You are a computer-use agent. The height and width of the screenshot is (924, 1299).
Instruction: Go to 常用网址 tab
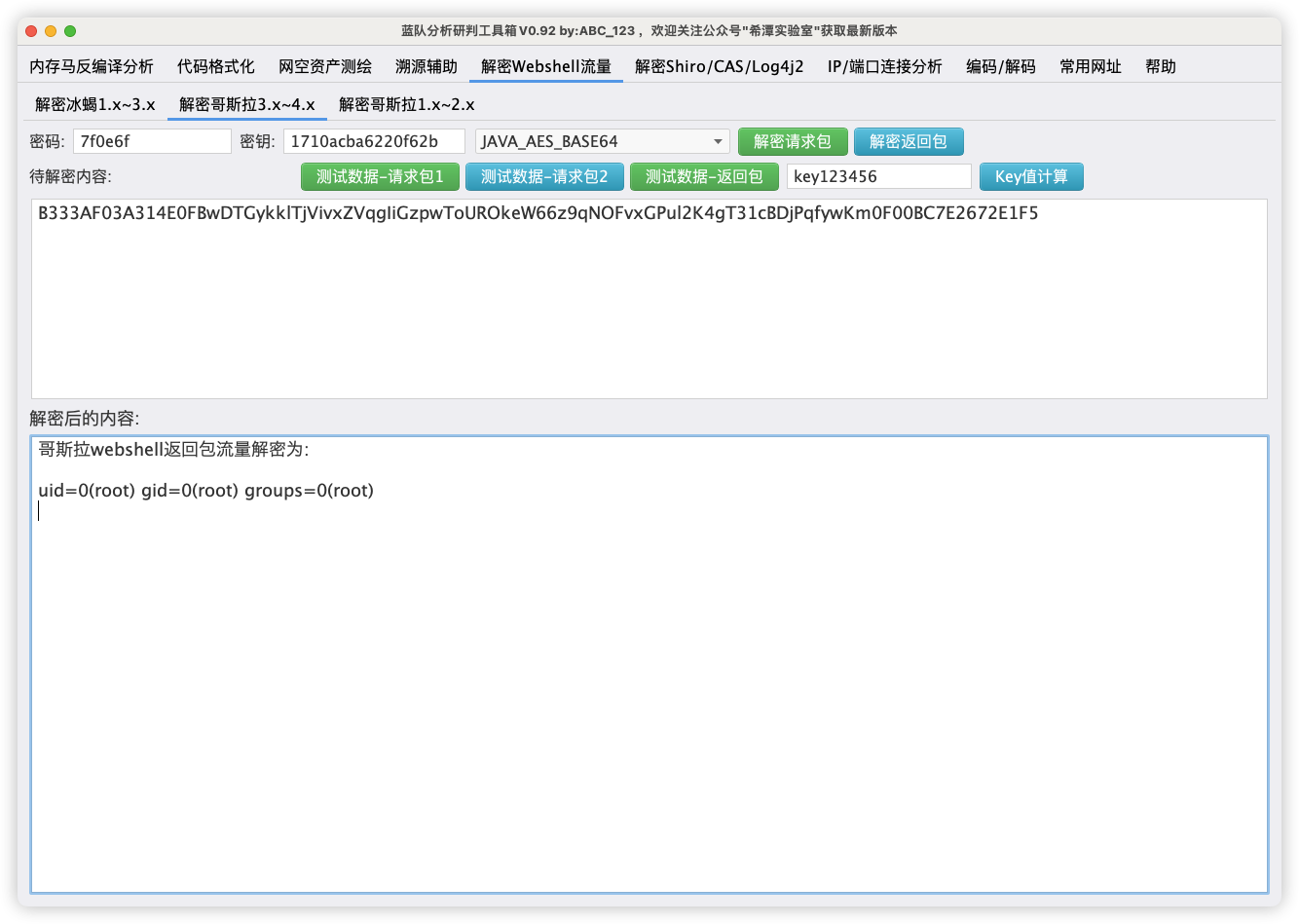(1091, 66)
